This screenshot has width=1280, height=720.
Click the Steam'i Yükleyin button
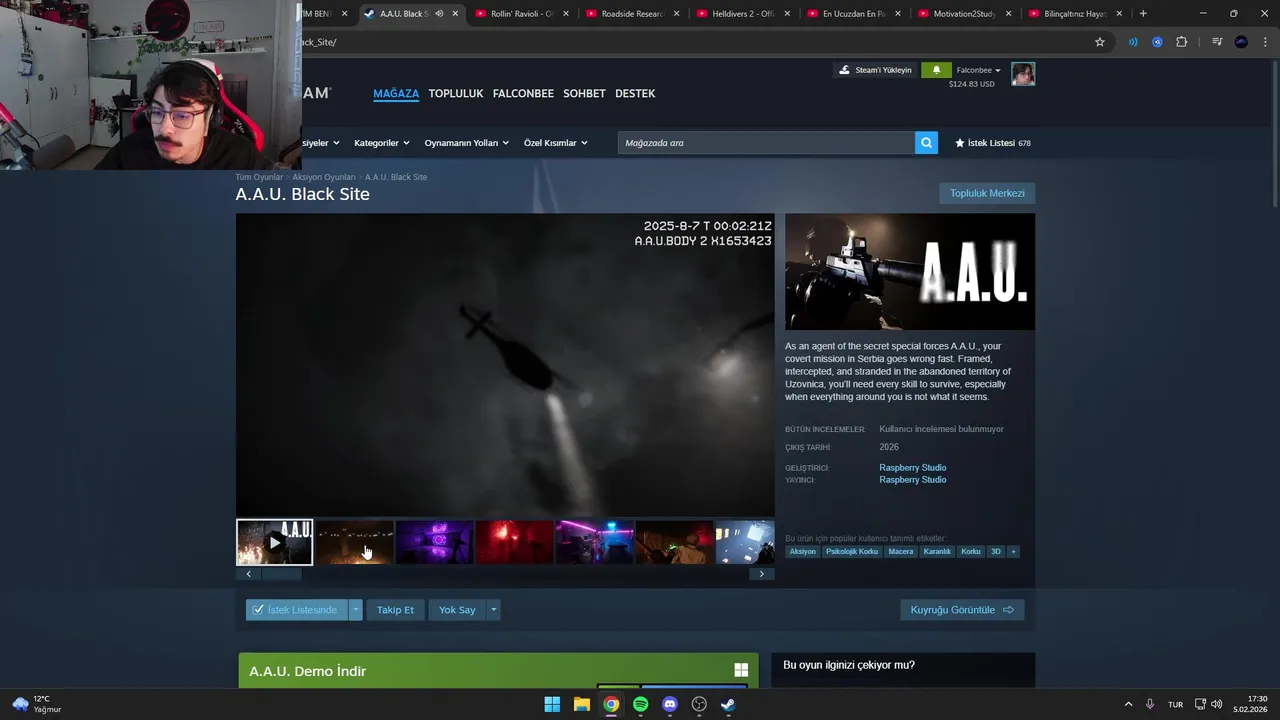[876, 70]
